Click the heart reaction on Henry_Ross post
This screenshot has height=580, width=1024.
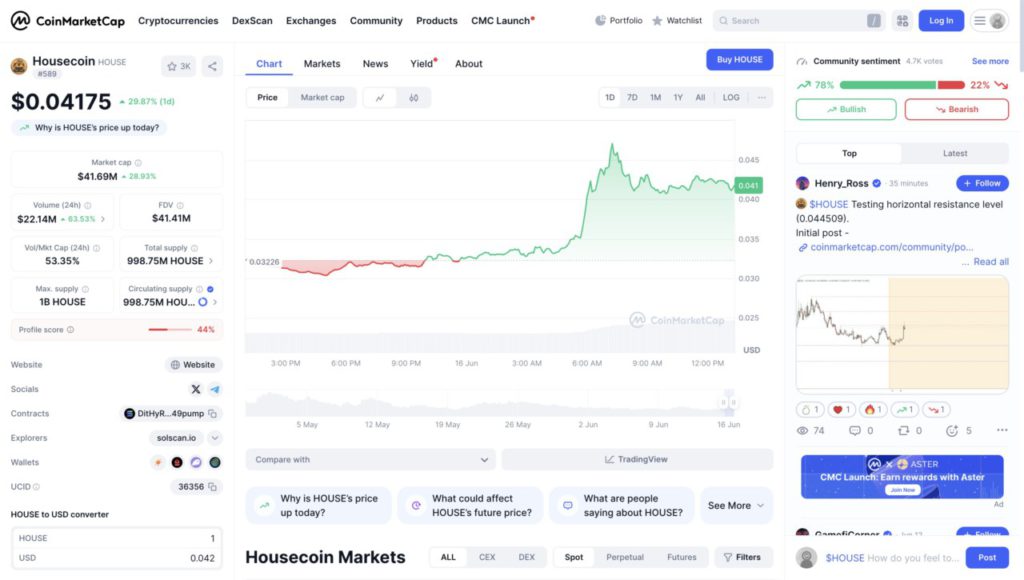pos(842,410)
